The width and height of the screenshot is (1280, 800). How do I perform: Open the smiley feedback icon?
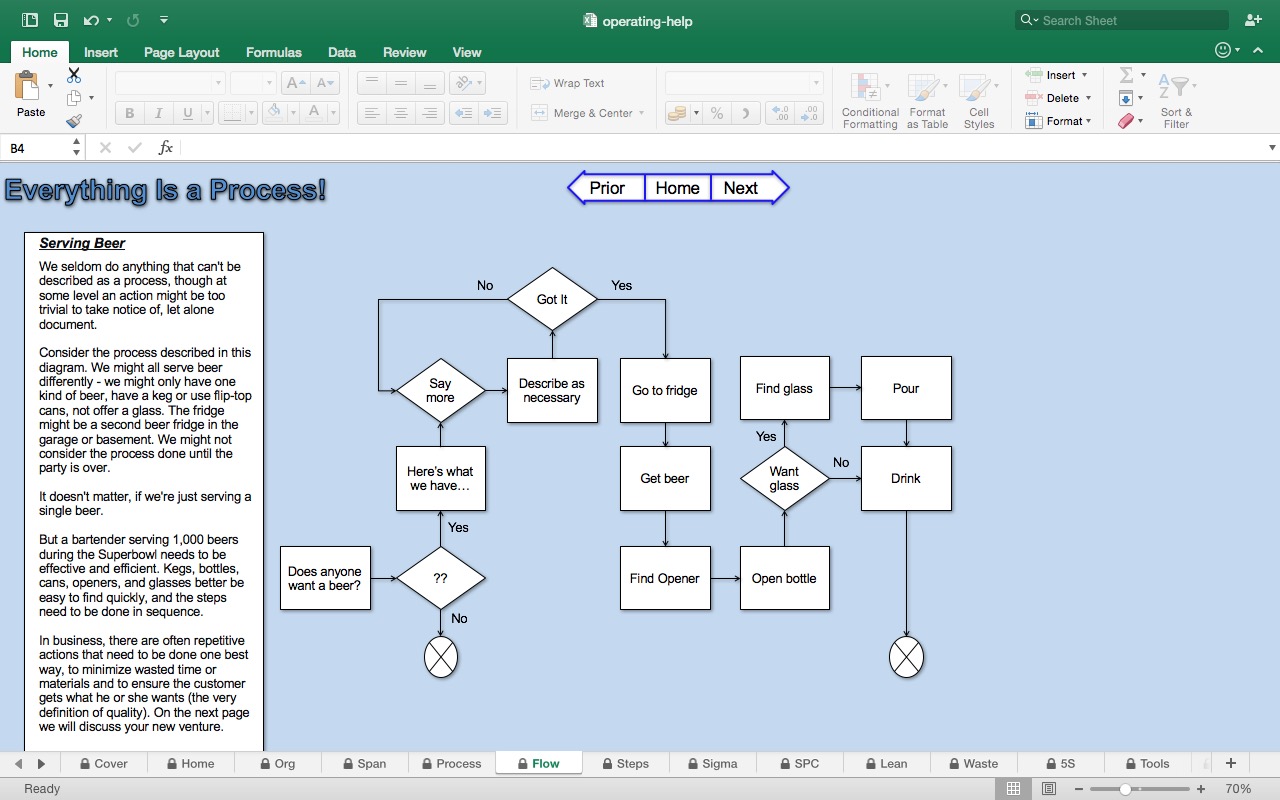tap(1223, 50)
